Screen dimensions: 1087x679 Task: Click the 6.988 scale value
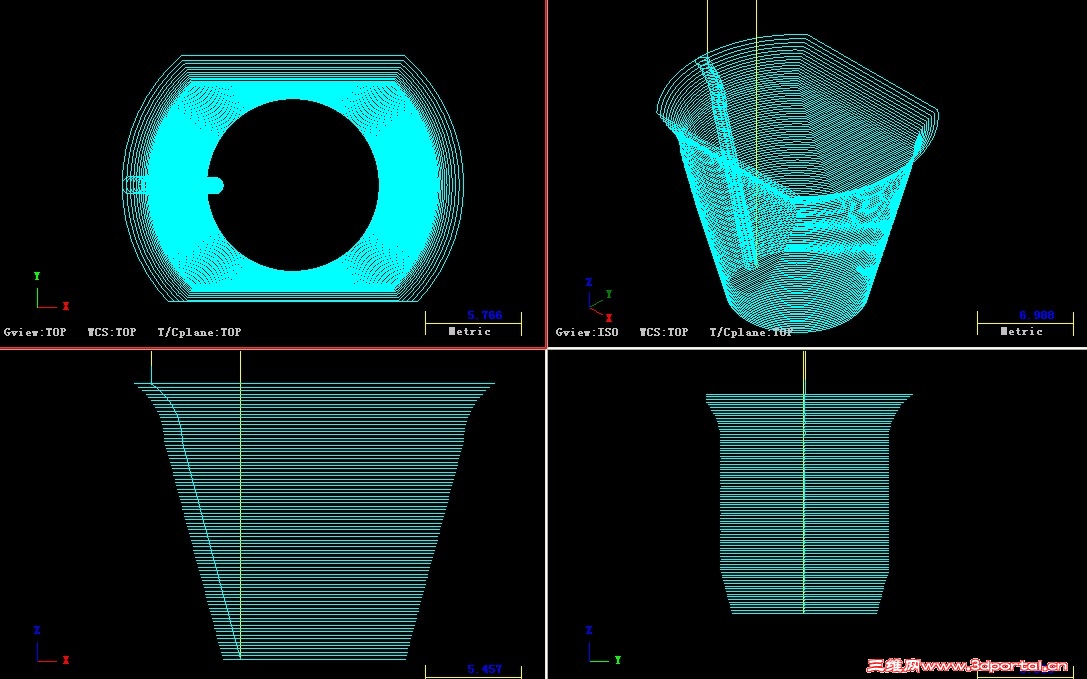point(1036,316)
